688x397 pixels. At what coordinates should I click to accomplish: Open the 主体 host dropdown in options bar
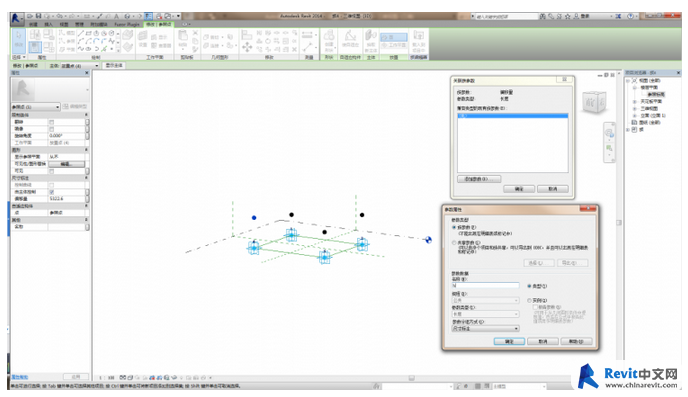(x=79, y=66)
